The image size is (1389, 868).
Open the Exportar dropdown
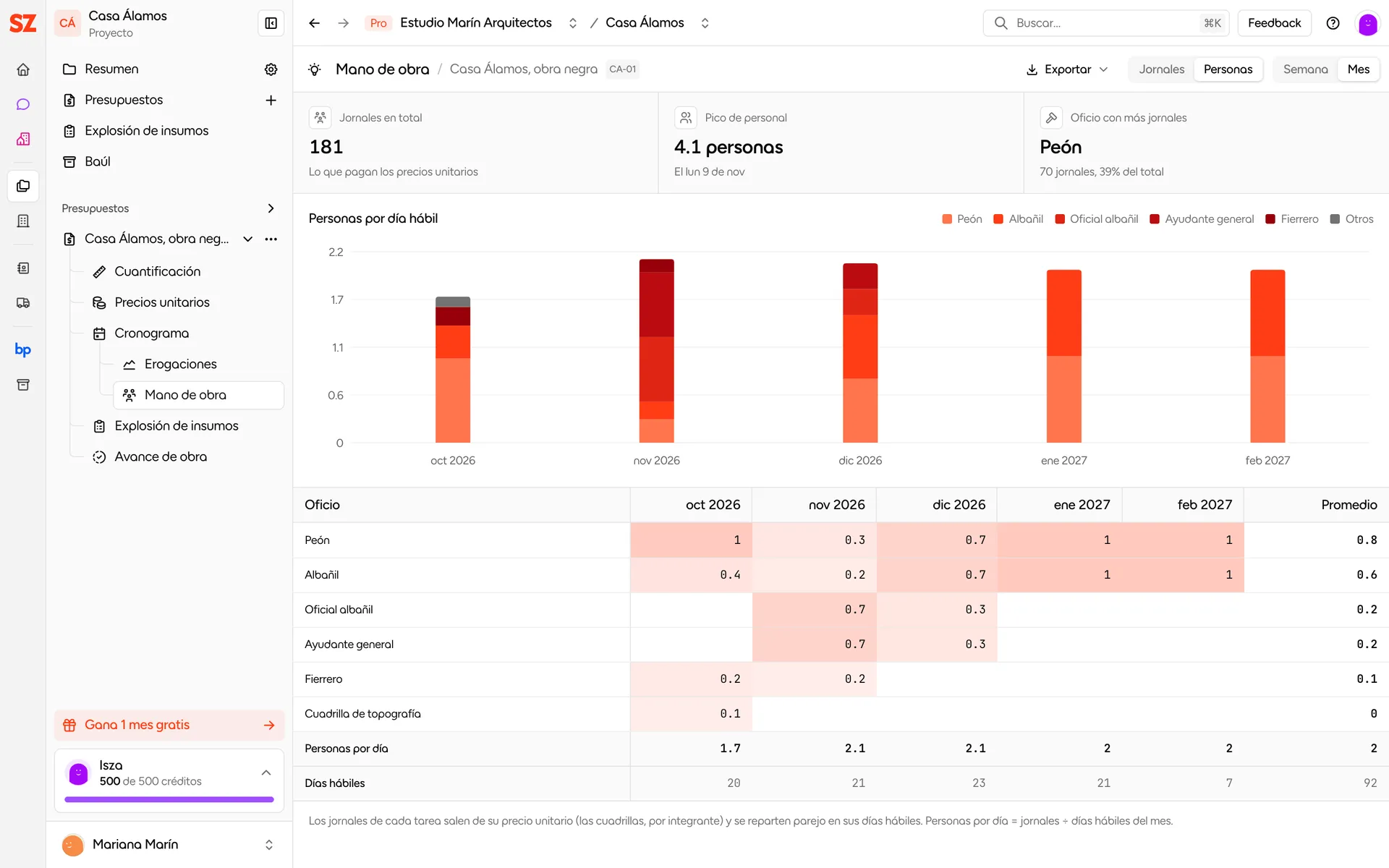pyautogui.click(x=1067, y=69)
